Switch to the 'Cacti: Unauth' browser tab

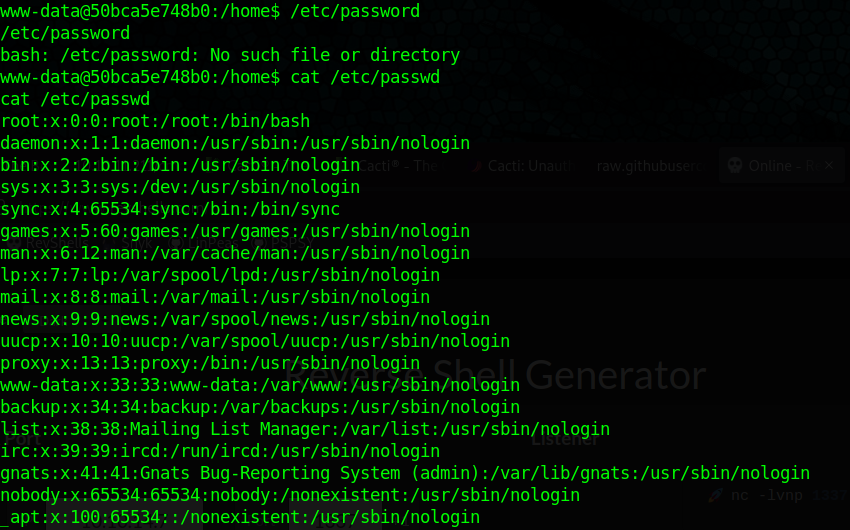523,166
